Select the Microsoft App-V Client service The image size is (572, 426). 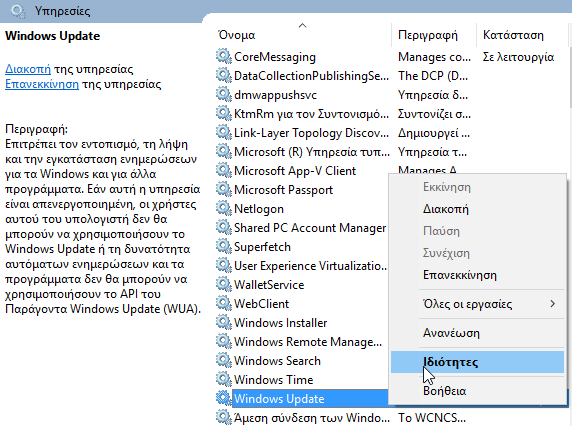point(295,171)
